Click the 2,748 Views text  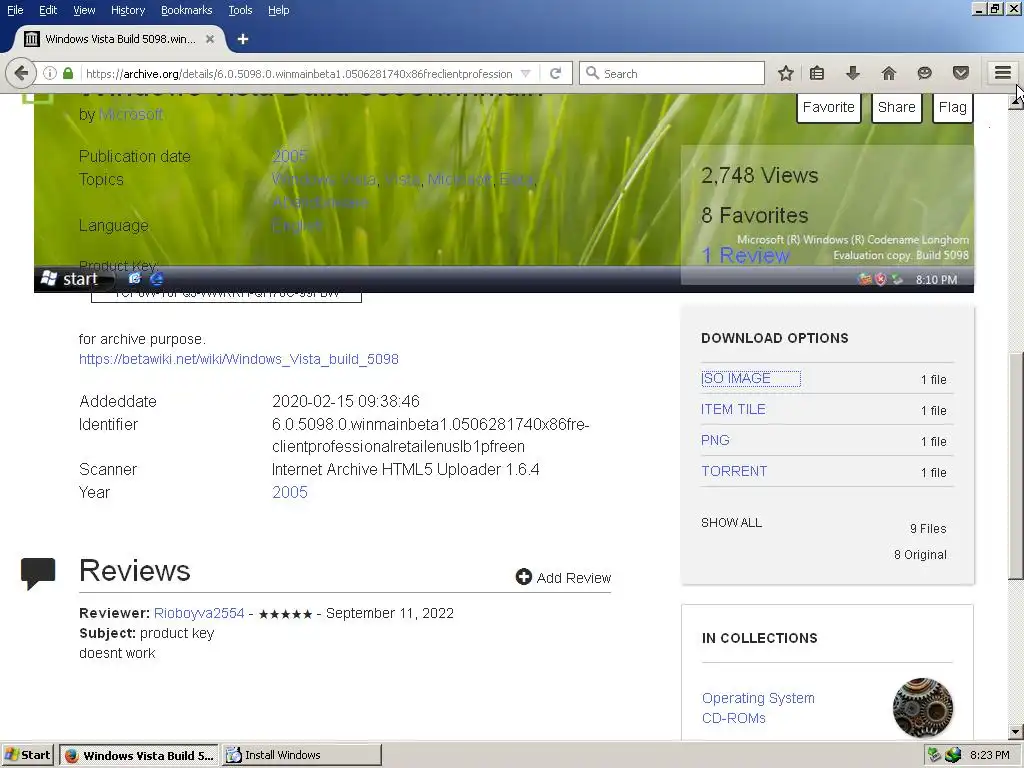pos(760,175)
